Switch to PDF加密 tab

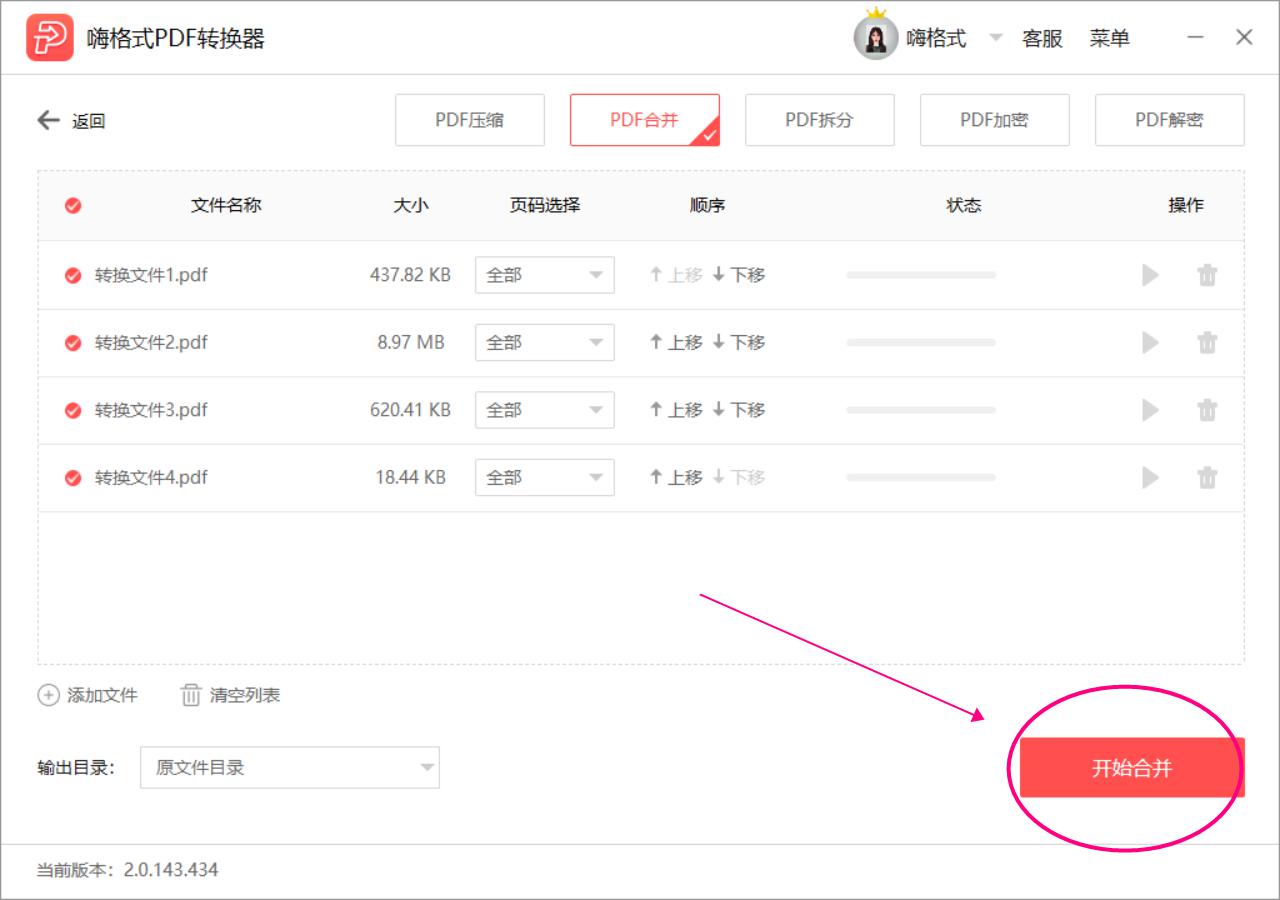click(995, 120)
